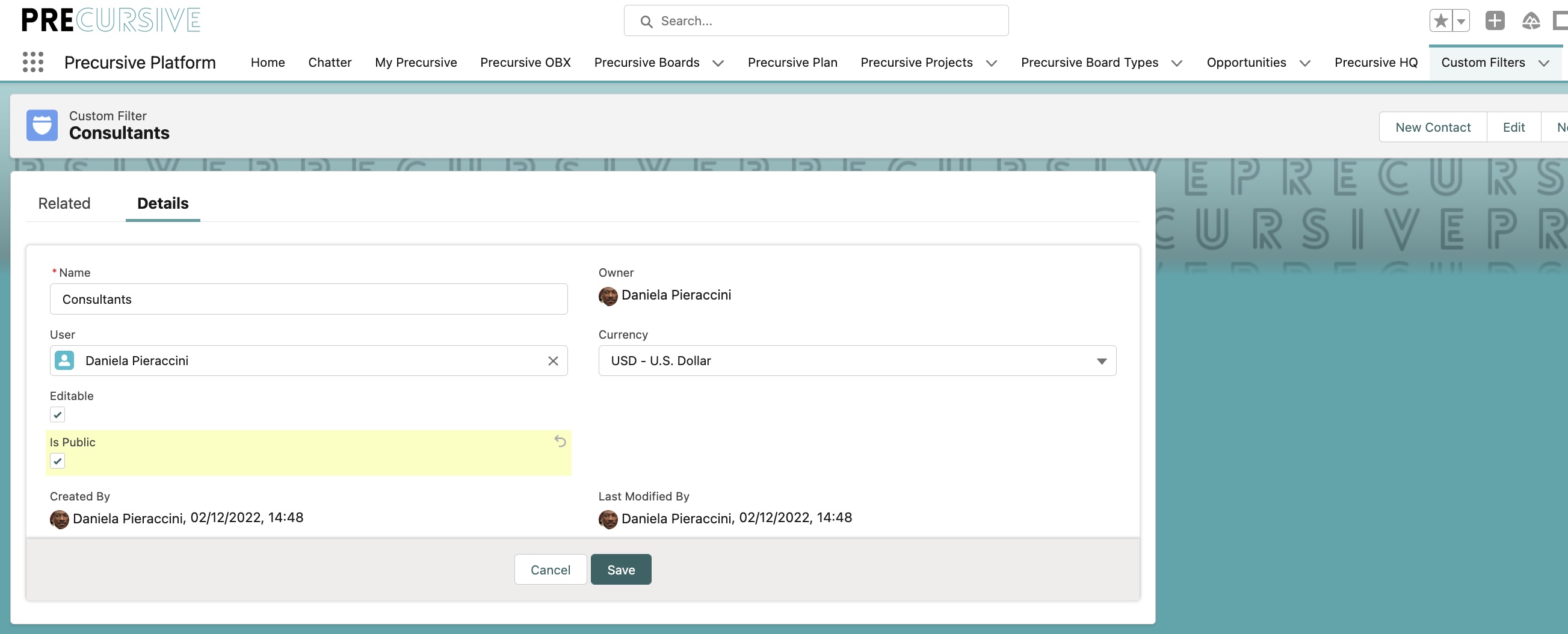Click the PRECURSIVE logo

coord(110,19)
